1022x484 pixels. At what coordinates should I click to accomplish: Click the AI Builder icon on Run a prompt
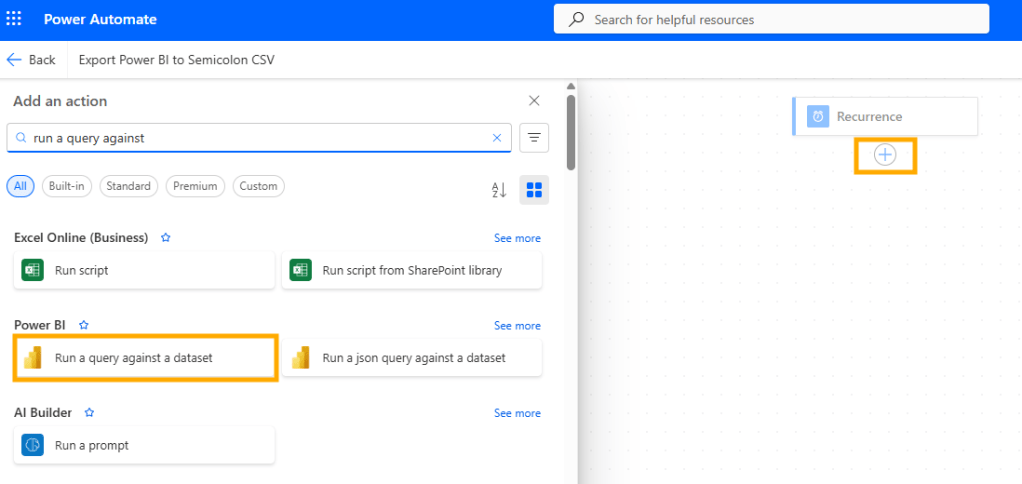[x=33, y=446]
